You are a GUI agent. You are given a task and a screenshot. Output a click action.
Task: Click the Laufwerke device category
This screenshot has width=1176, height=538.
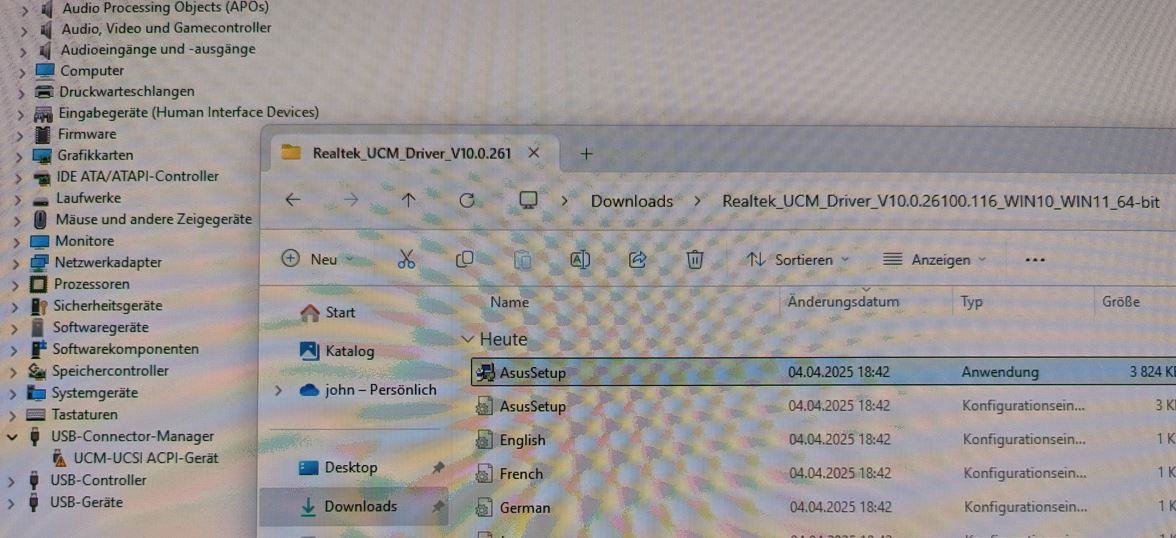tap(76, 198)
